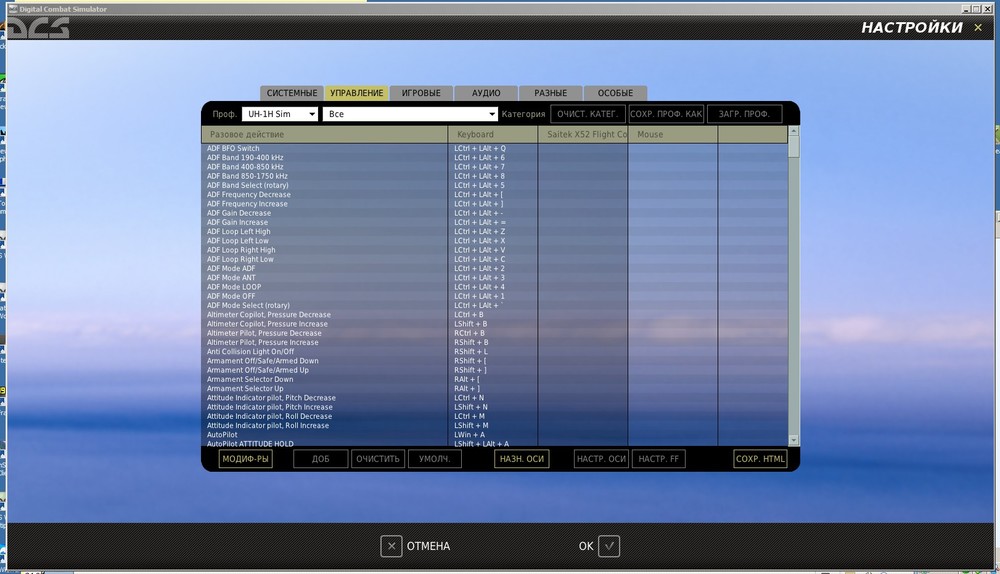1000x574 pixels.
Task: Click the ОТМЕНА label
Action: pyautogui.click(x=428, y=546)
